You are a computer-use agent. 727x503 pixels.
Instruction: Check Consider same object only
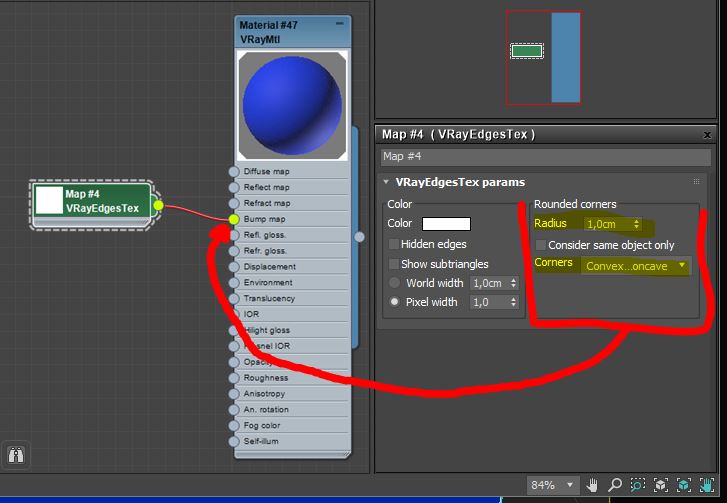541,245
